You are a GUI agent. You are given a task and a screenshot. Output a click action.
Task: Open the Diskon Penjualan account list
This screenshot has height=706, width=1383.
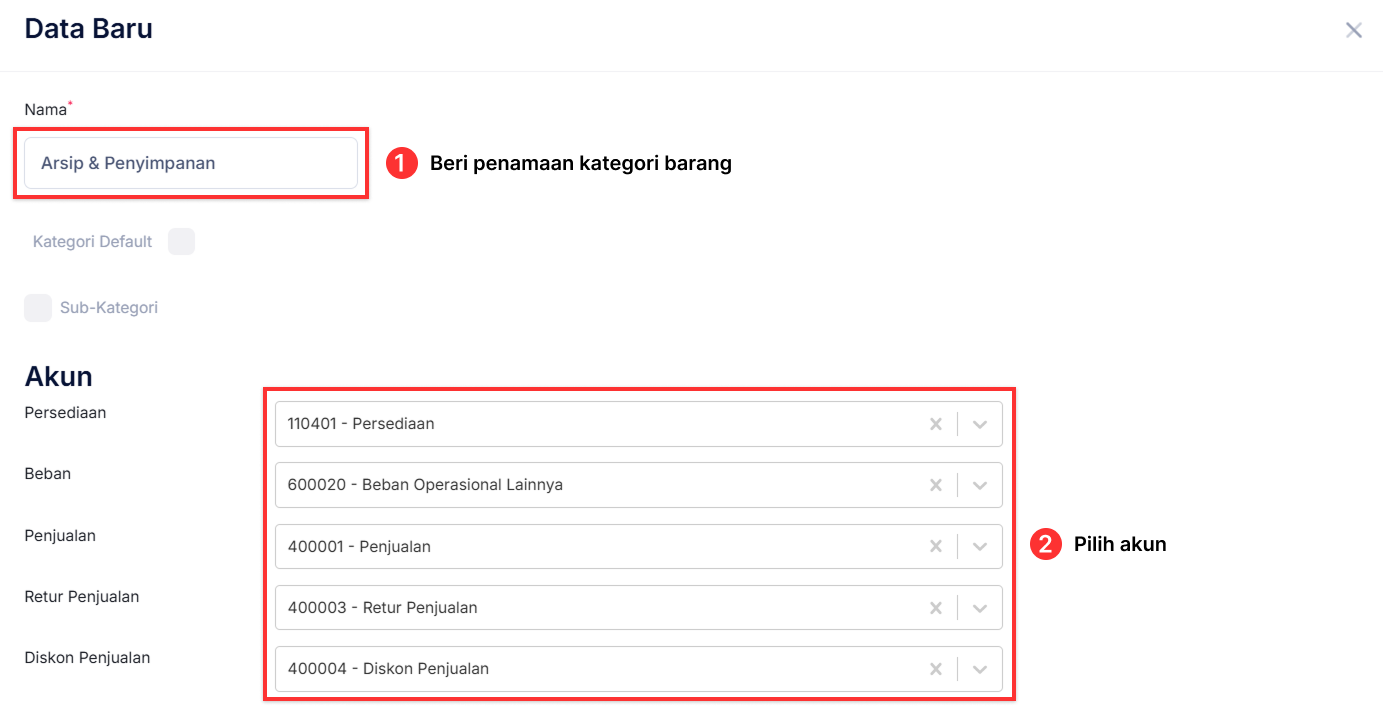click(980, 668)
